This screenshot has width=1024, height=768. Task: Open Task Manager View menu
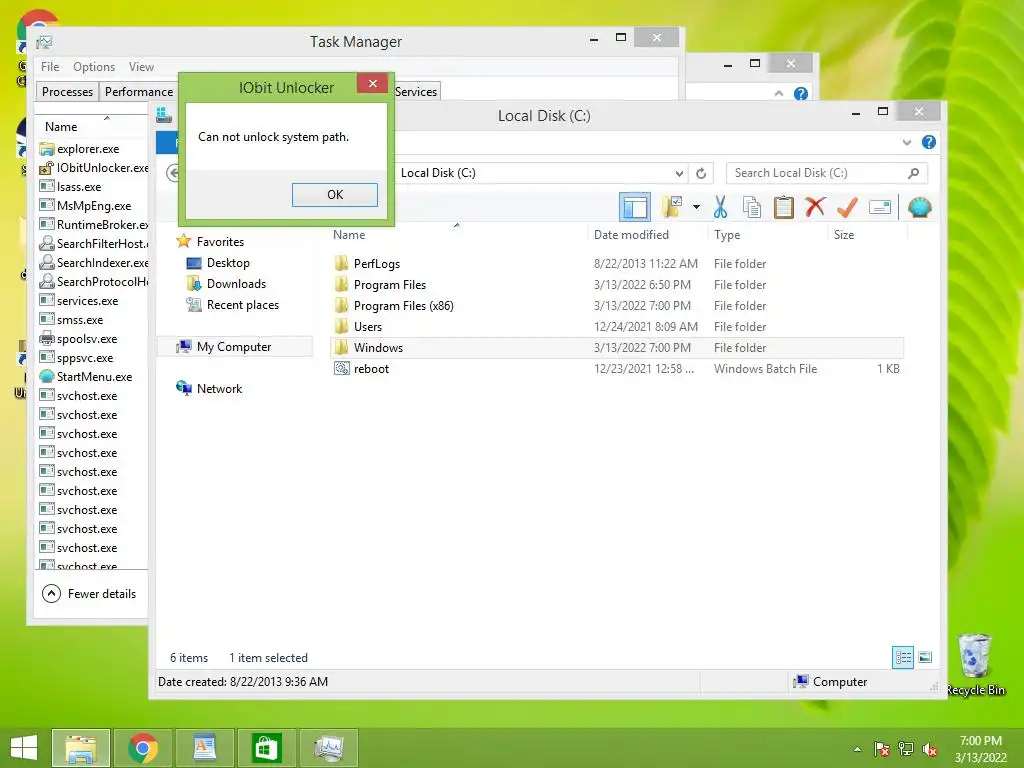click(141, 67)
